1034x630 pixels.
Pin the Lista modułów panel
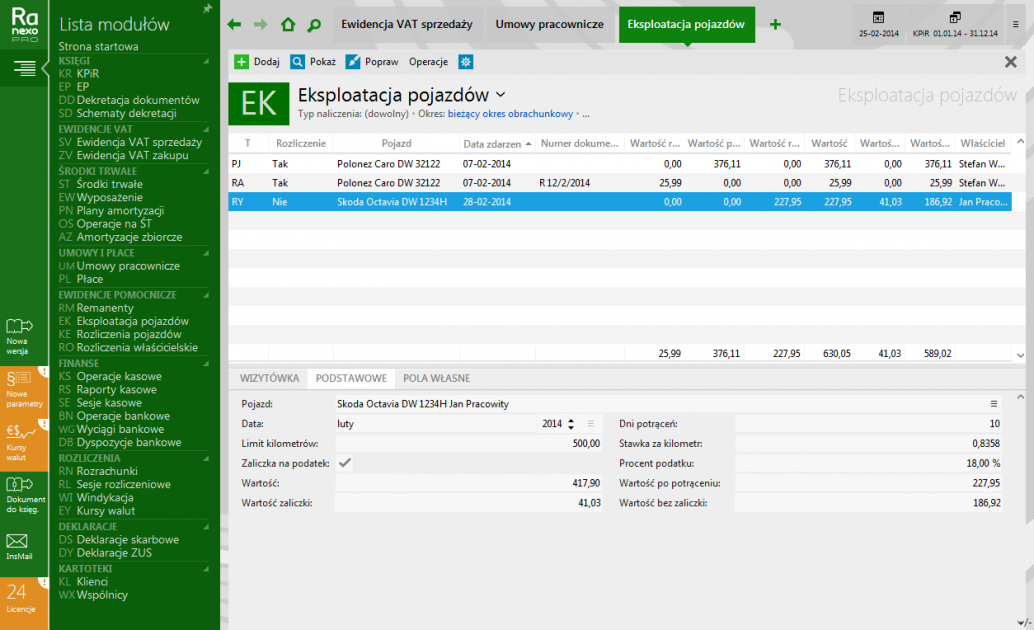[x=207, y=8]
